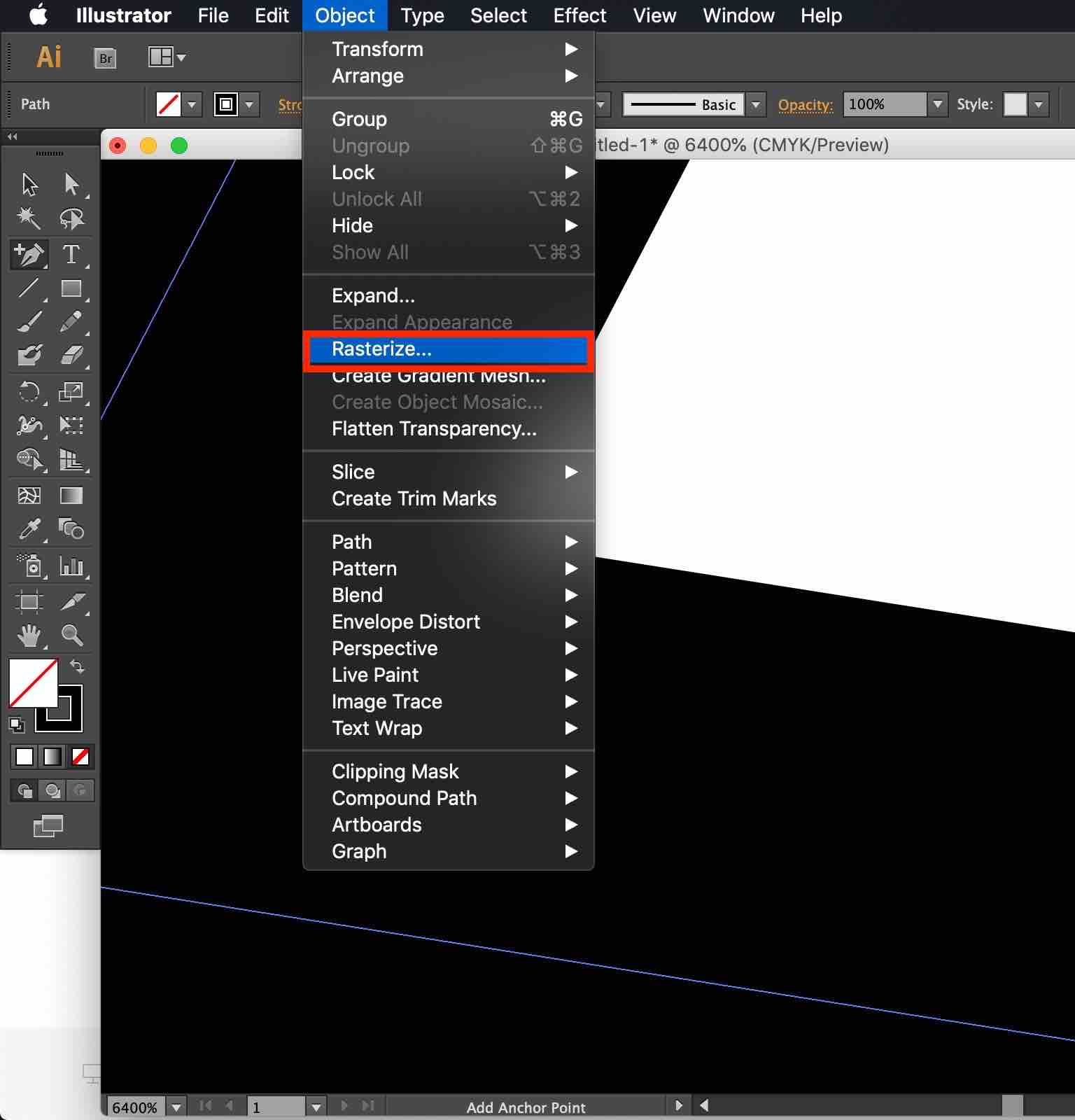This screenshot has width=1075, height=1120.
Task: Open the artboard number dropdown
Action: (x=316, y=1107)
